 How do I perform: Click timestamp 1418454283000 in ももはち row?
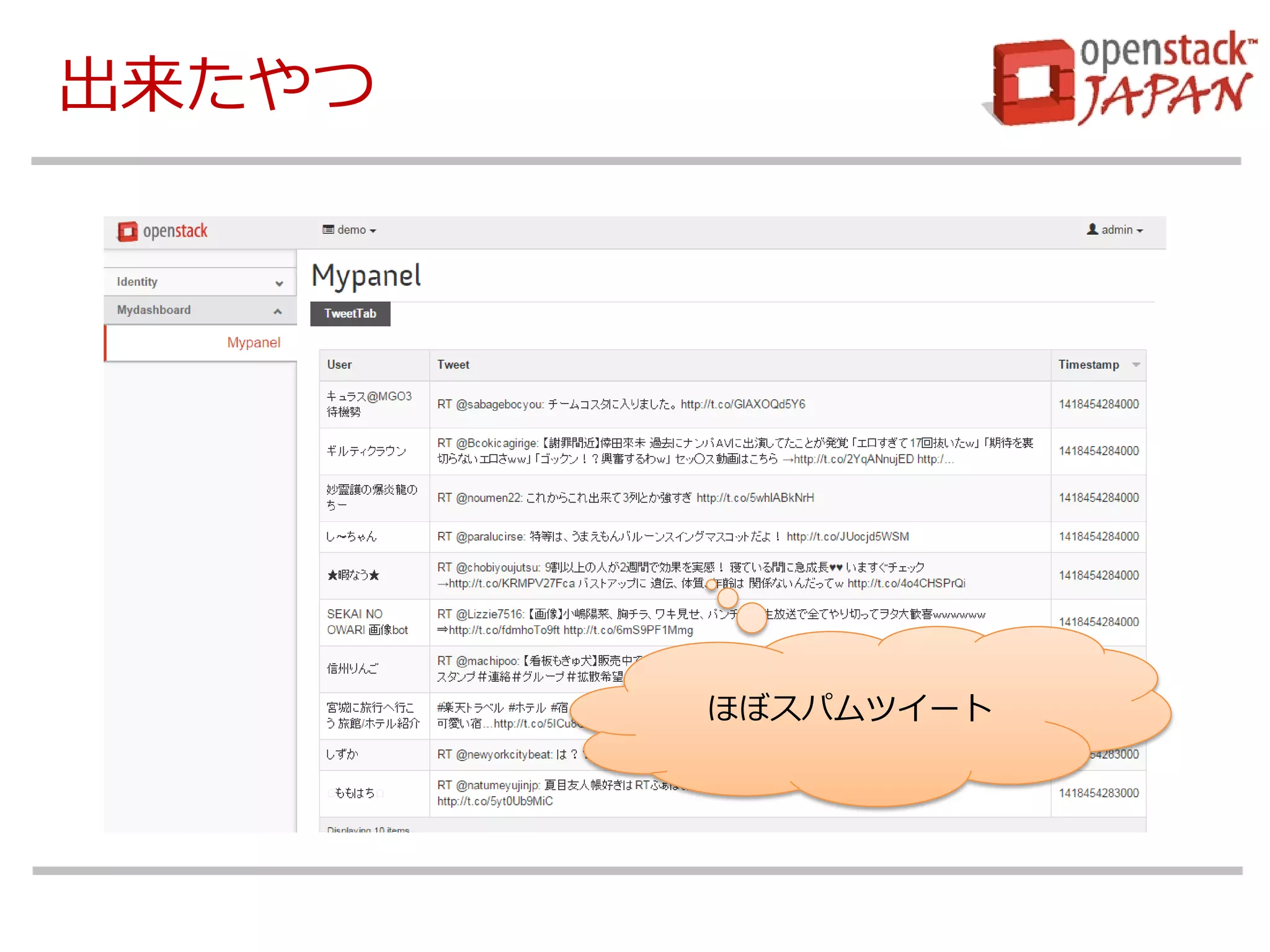coord(1099,793)
